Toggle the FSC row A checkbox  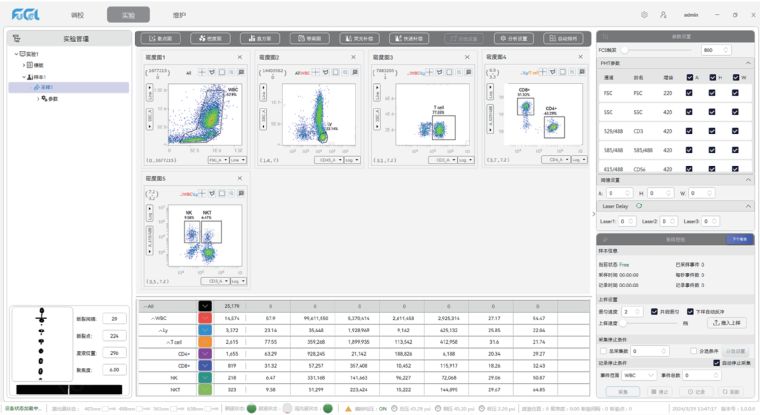(688, 93)
